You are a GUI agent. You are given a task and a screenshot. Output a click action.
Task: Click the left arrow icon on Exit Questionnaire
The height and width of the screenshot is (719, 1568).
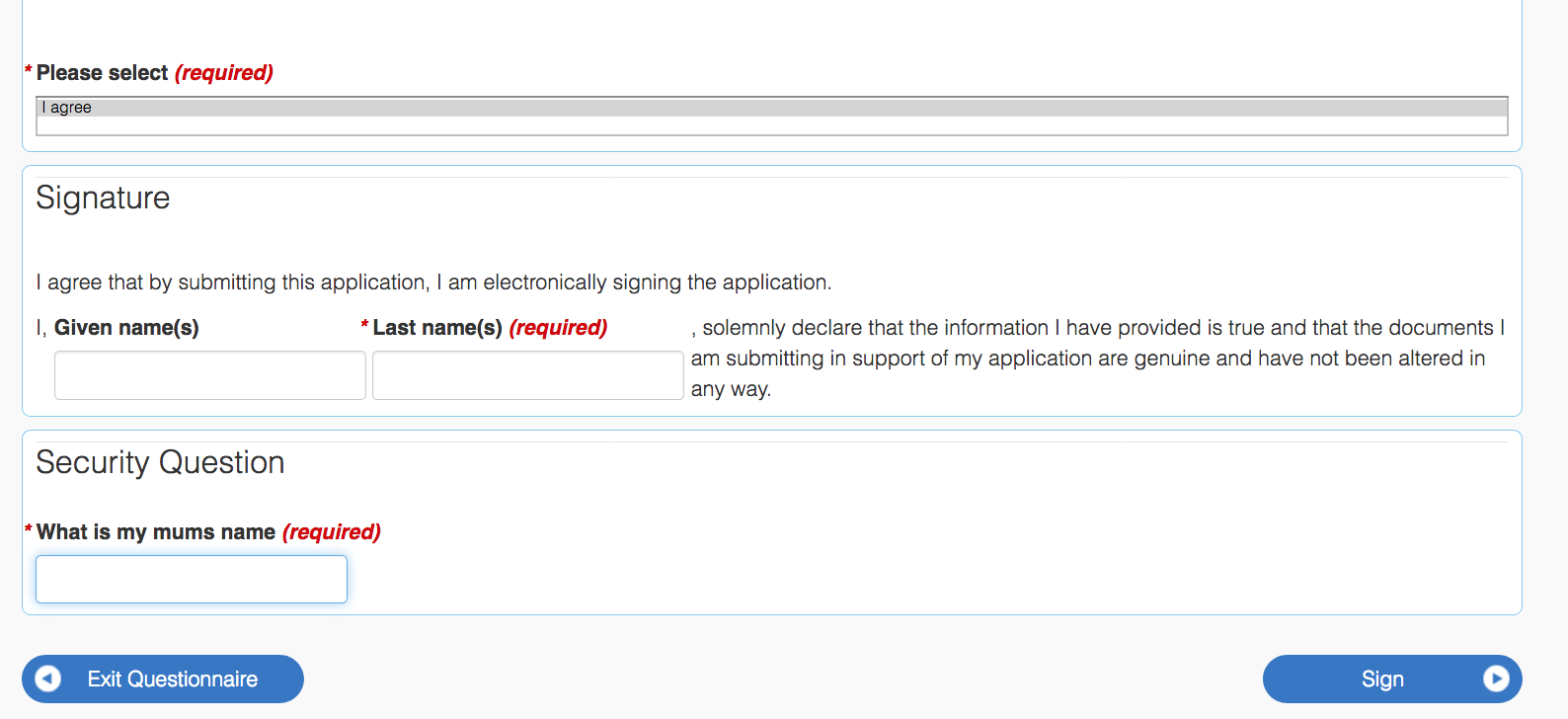point(48,679)
